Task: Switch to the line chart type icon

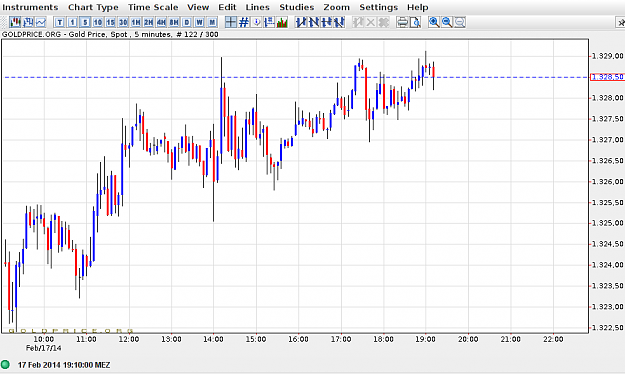Action: (41, 22)
